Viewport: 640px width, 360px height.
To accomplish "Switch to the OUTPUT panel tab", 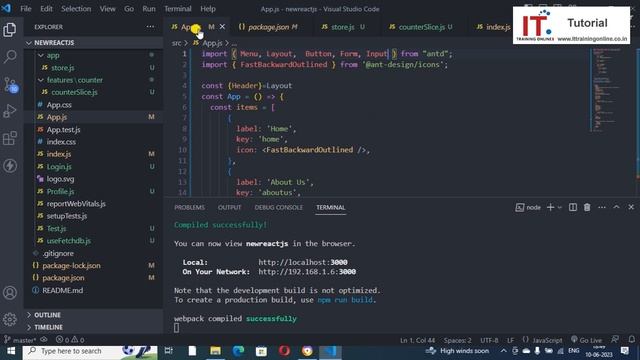I will [229, 207].
